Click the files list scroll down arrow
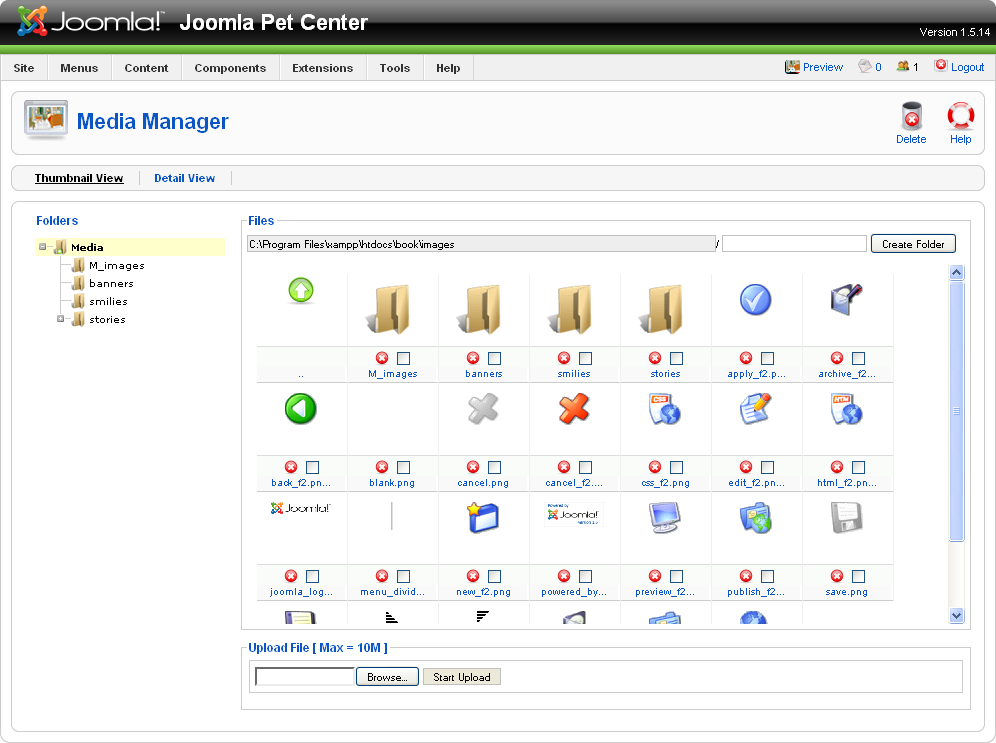The height and width of the screenshot is (743, 996). (956, 615)
